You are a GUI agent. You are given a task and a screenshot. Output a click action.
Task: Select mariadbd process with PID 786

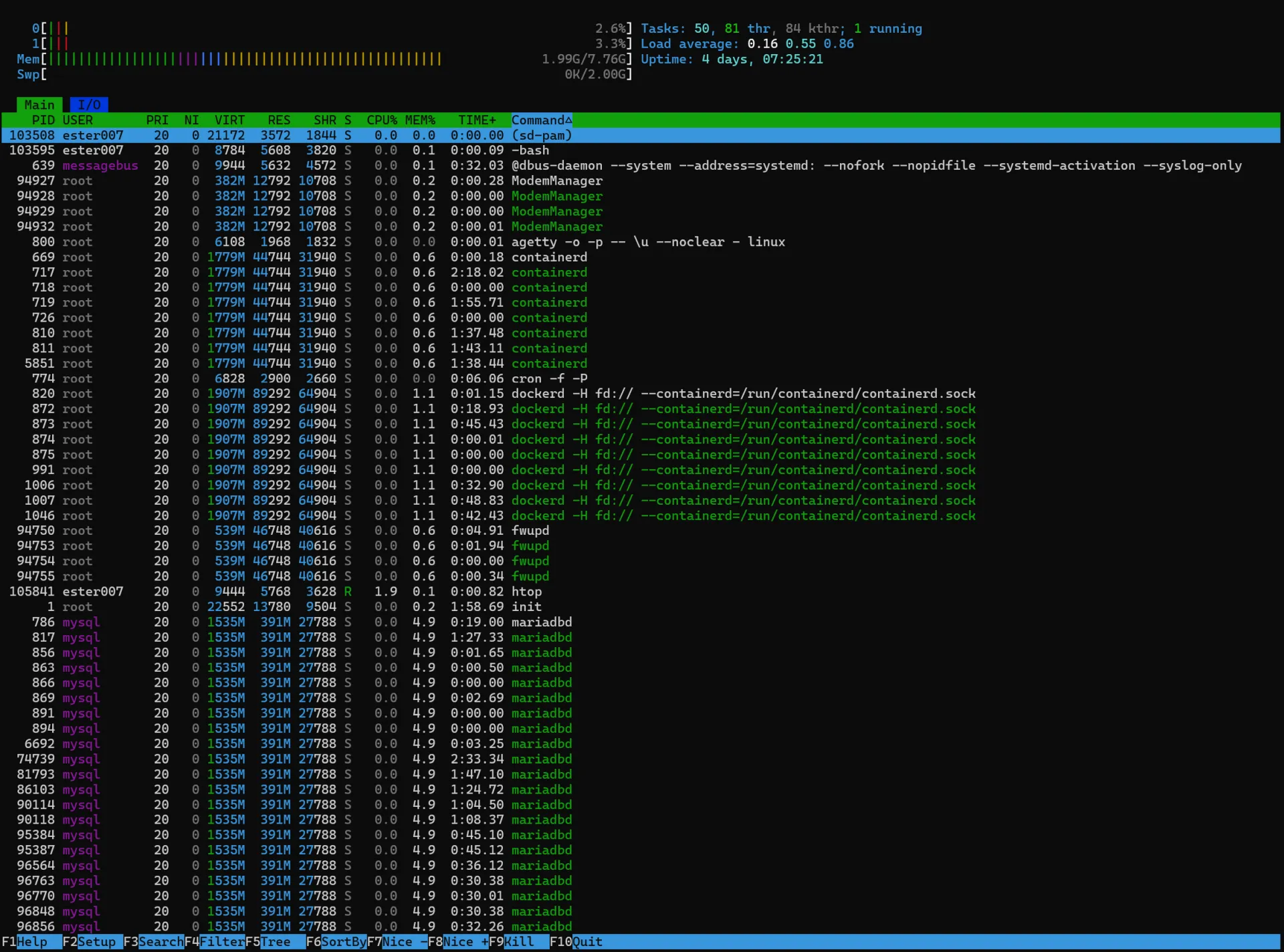641,622
